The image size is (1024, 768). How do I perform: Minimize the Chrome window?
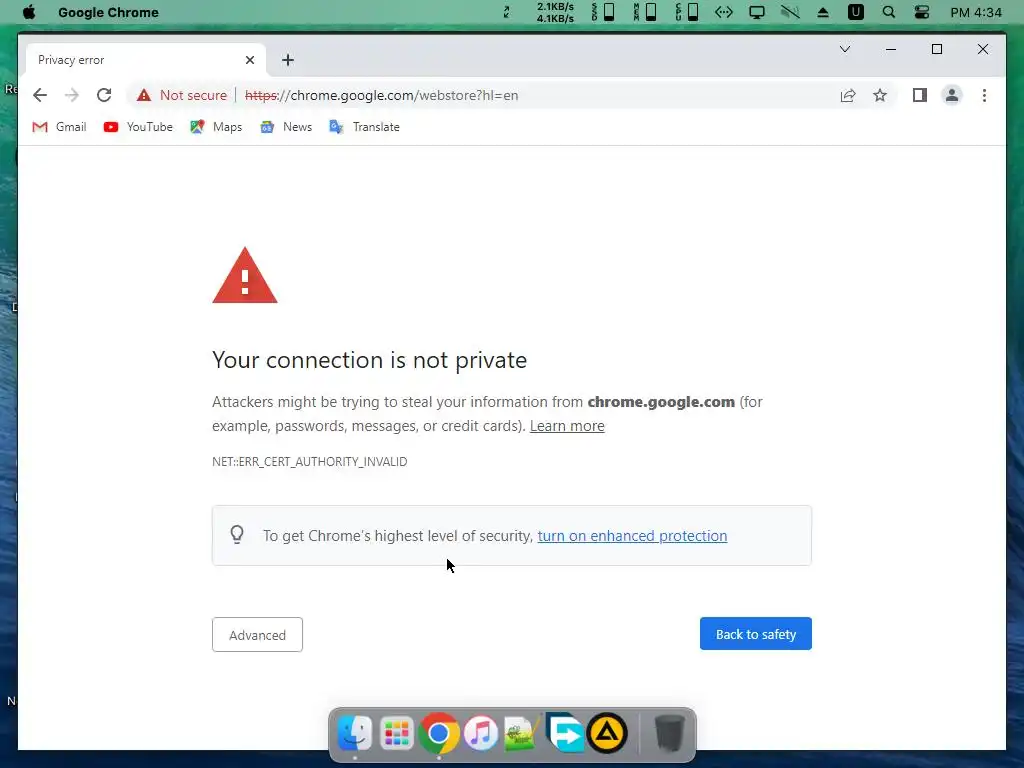(891, 49)
